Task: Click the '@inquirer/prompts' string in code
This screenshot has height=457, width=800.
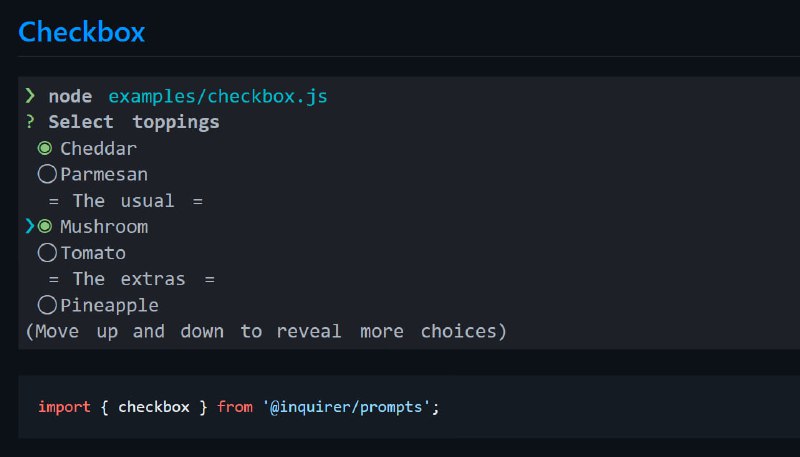Action: click(x=346, y=407)
